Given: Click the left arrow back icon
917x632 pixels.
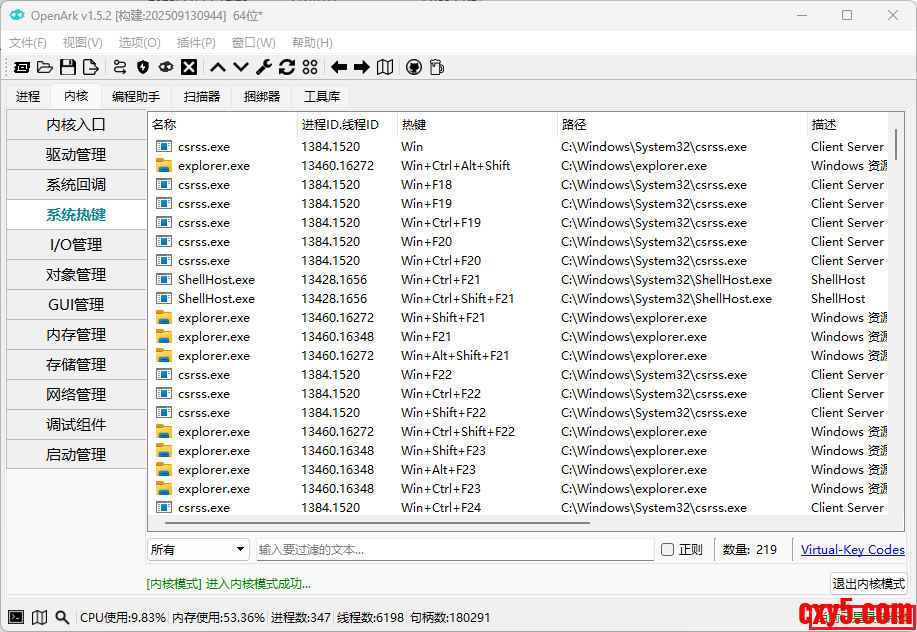Looking at the screenshot, I should click(339, 67).
